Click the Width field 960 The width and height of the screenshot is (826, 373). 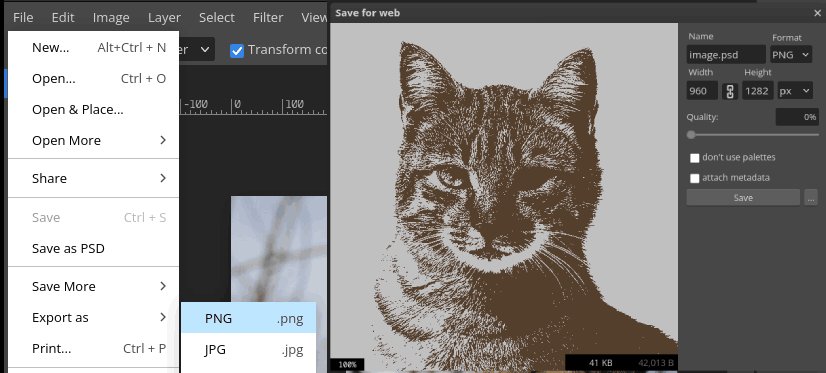tap(702, 91)
